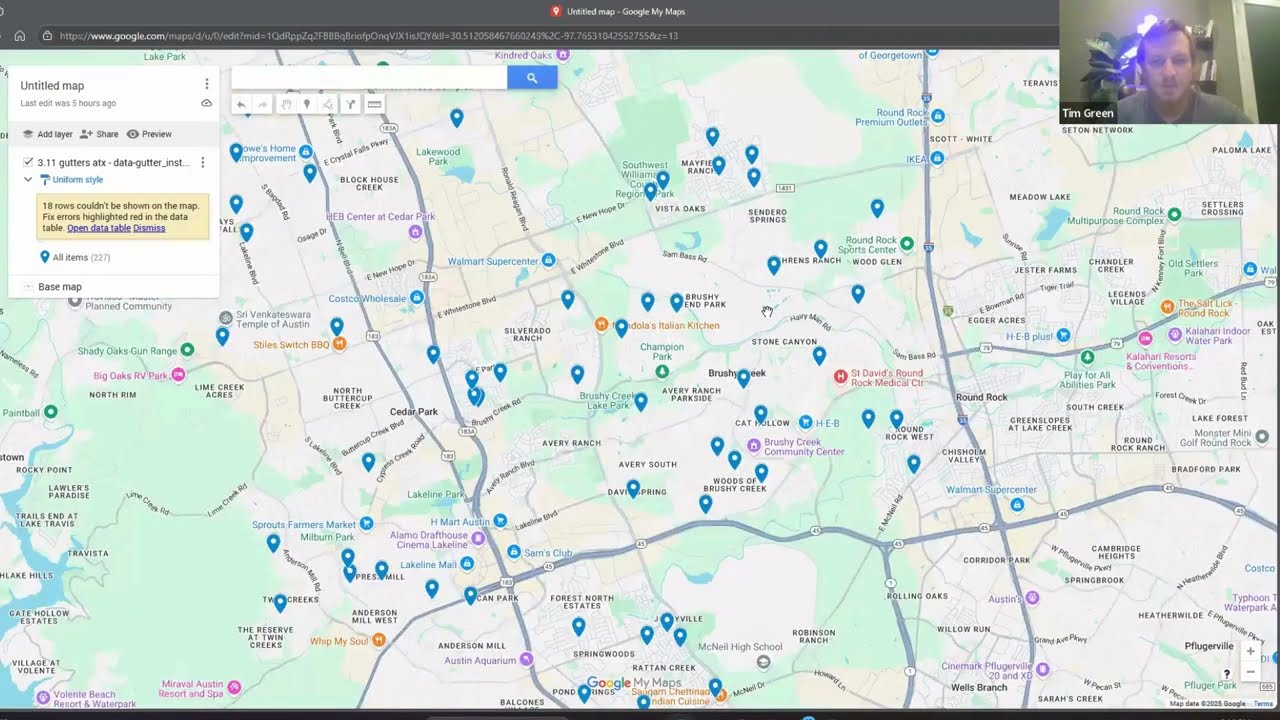Select the Add marker tool
The image size is (1280, 720).
pos(307,104)
